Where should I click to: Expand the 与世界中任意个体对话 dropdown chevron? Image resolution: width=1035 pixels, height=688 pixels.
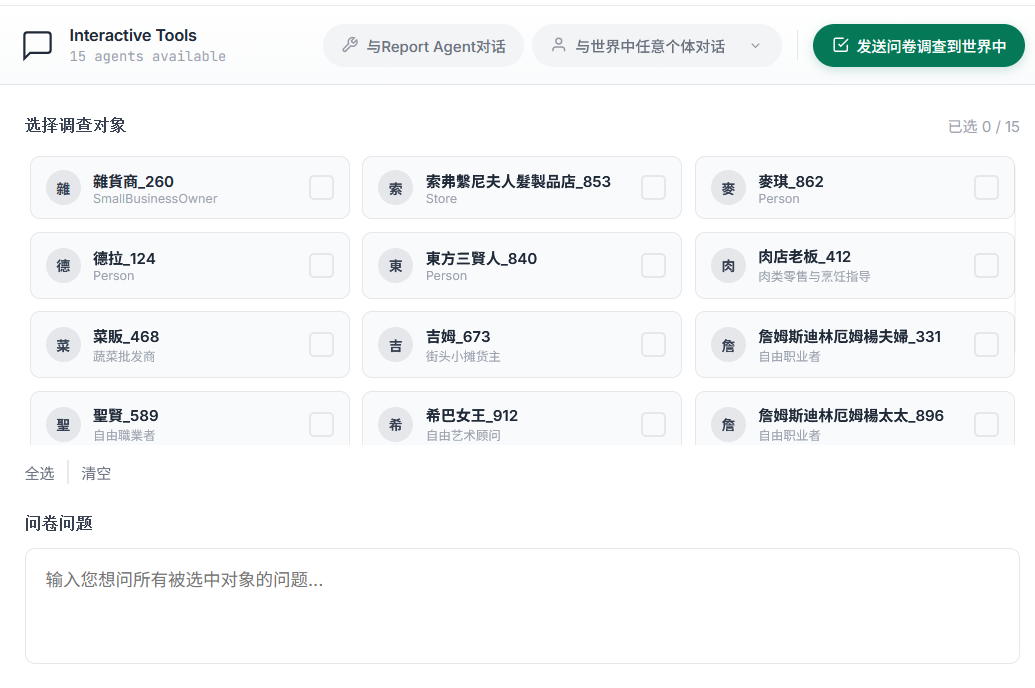(x=755, y=46)
